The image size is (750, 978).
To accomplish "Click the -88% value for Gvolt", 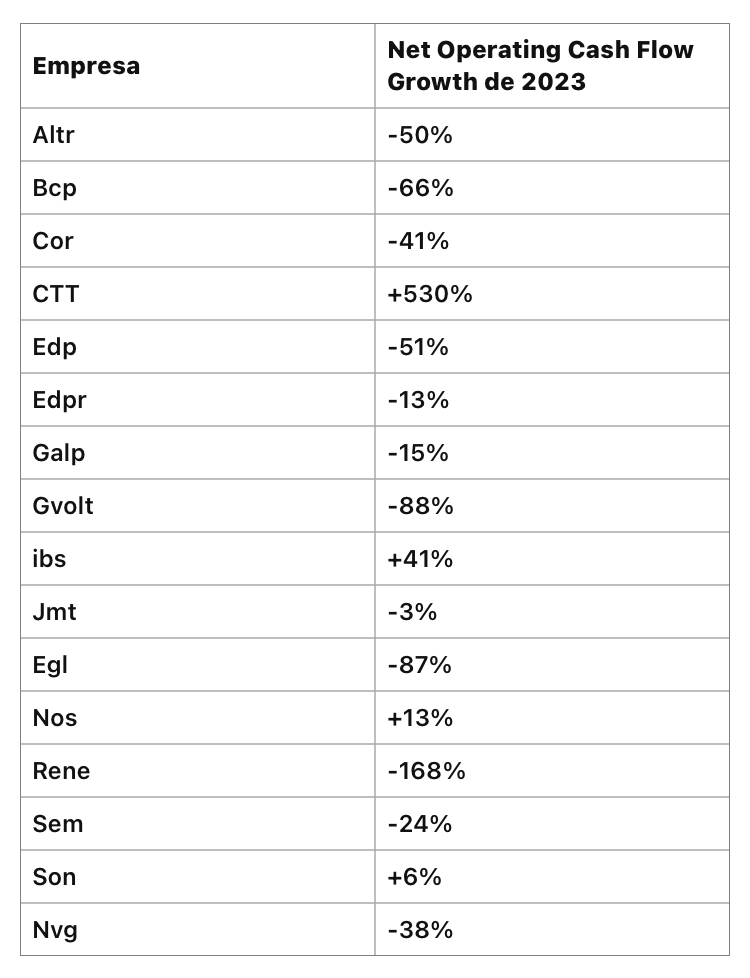I will 420,506.
